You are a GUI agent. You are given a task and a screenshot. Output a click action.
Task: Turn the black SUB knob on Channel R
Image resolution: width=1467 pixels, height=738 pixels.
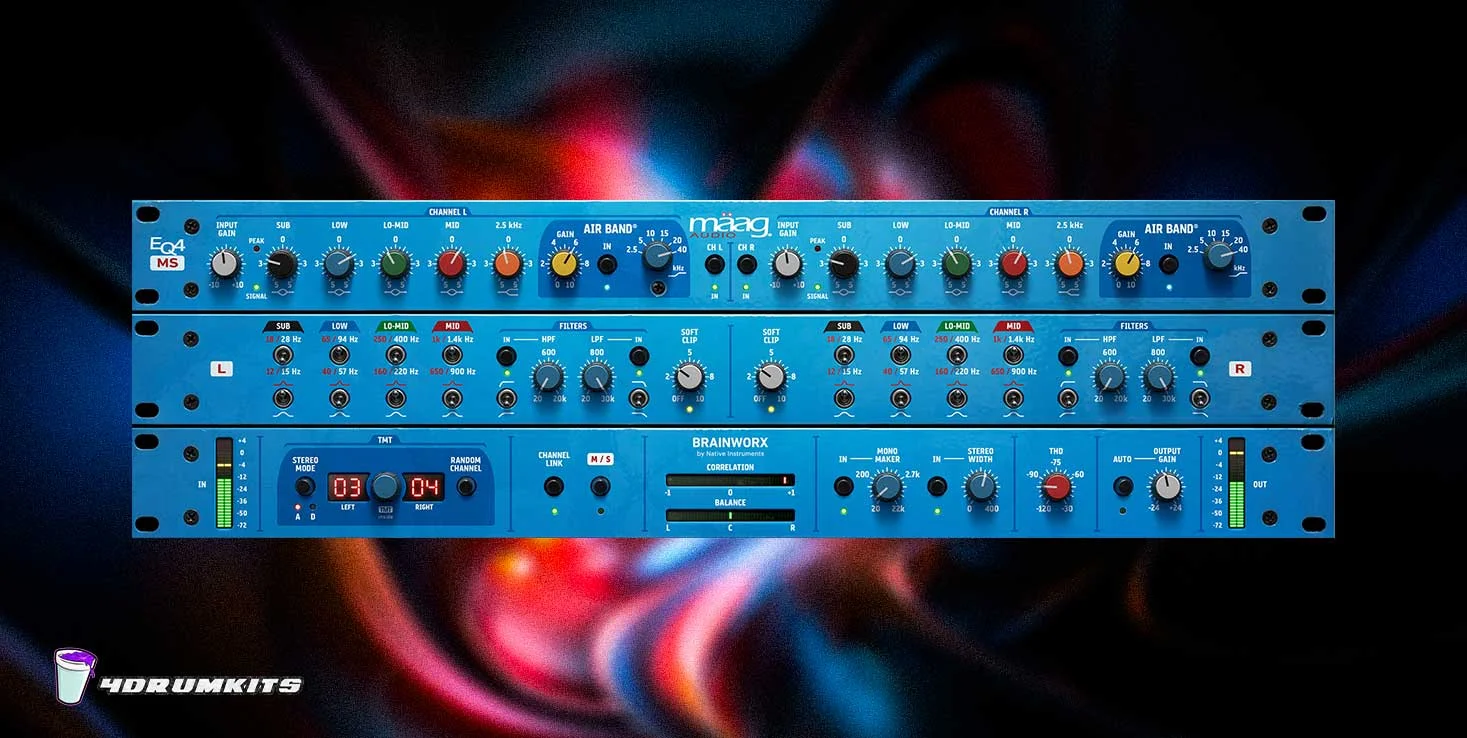click(844, 264)
